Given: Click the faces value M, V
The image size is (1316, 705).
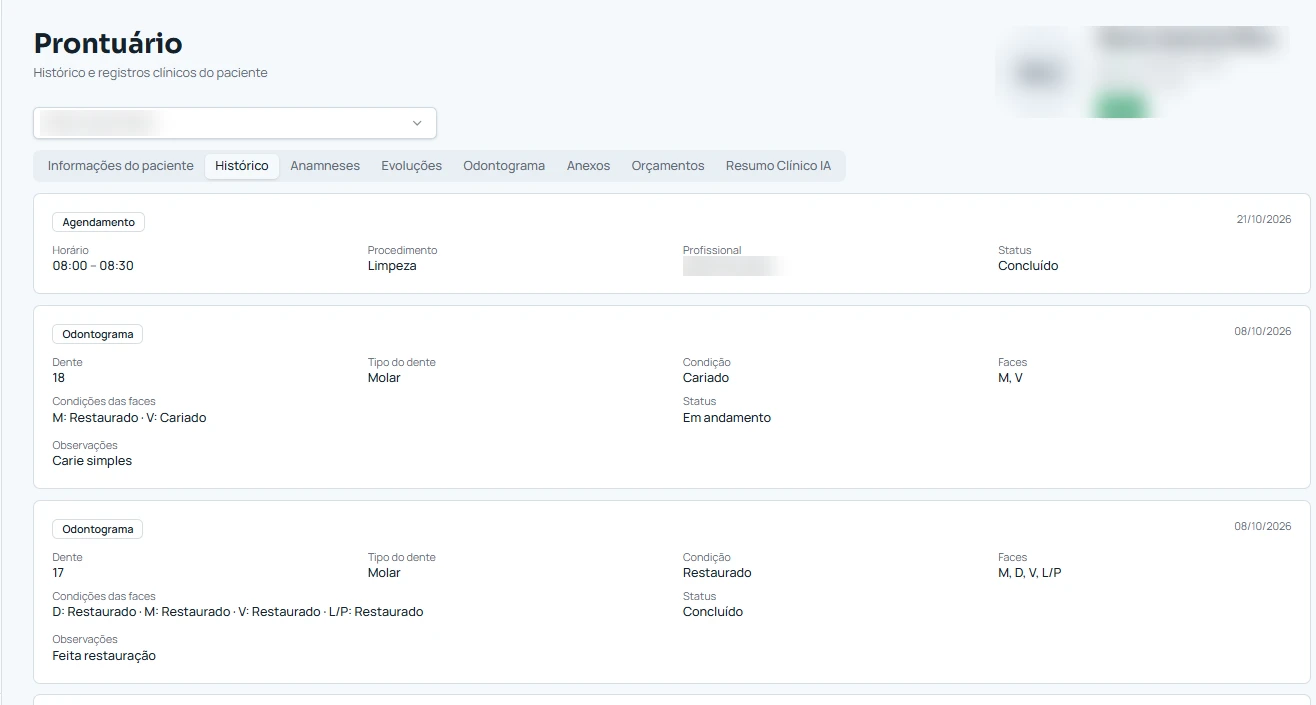Looking at the screenshot, I should click(1010, 378).
